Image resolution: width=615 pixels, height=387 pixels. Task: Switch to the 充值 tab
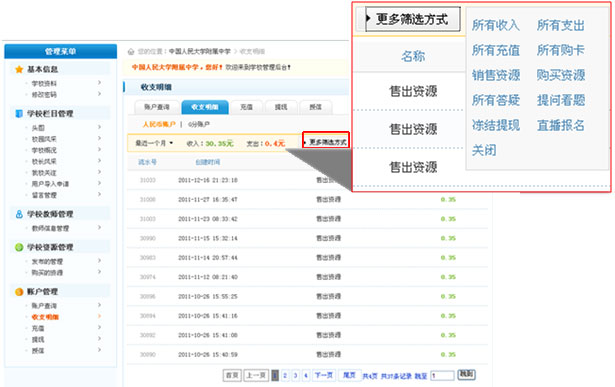coord(246,107)
